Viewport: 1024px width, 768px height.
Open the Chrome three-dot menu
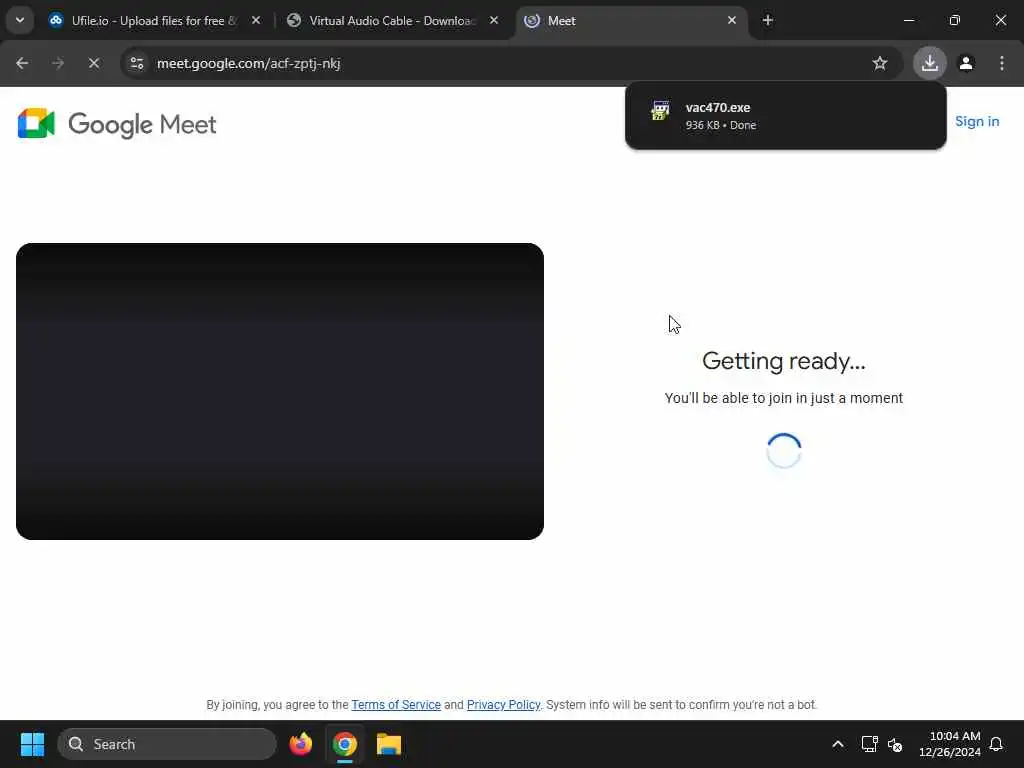click(1002, 63)
